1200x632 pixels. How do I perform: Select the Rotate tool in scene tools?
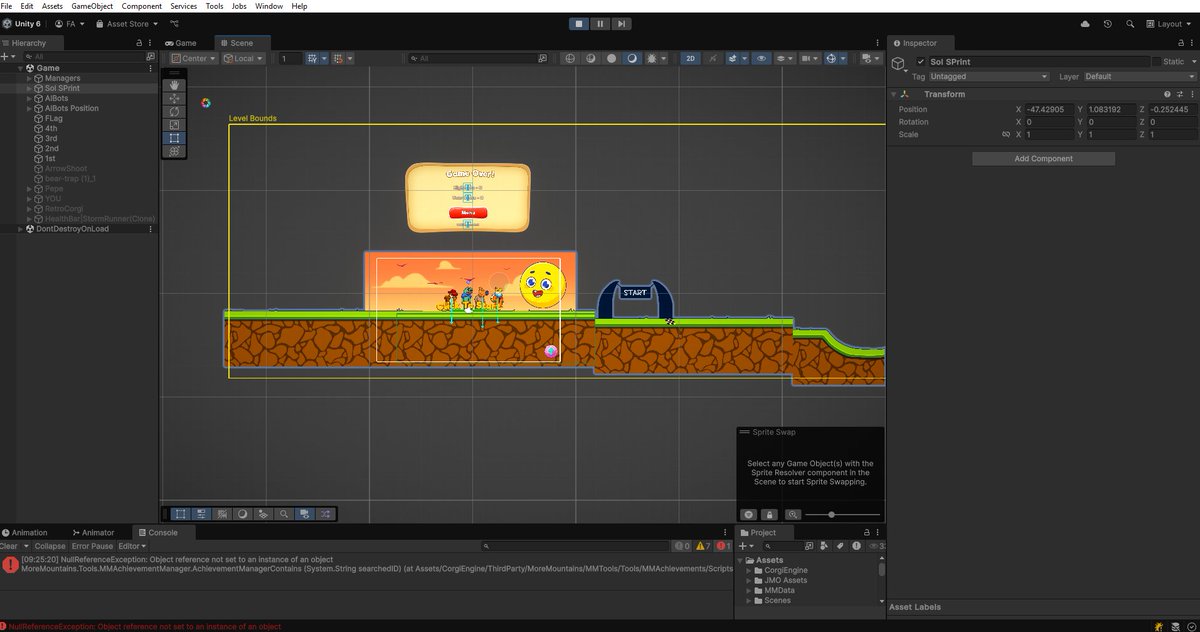(174, 112)
